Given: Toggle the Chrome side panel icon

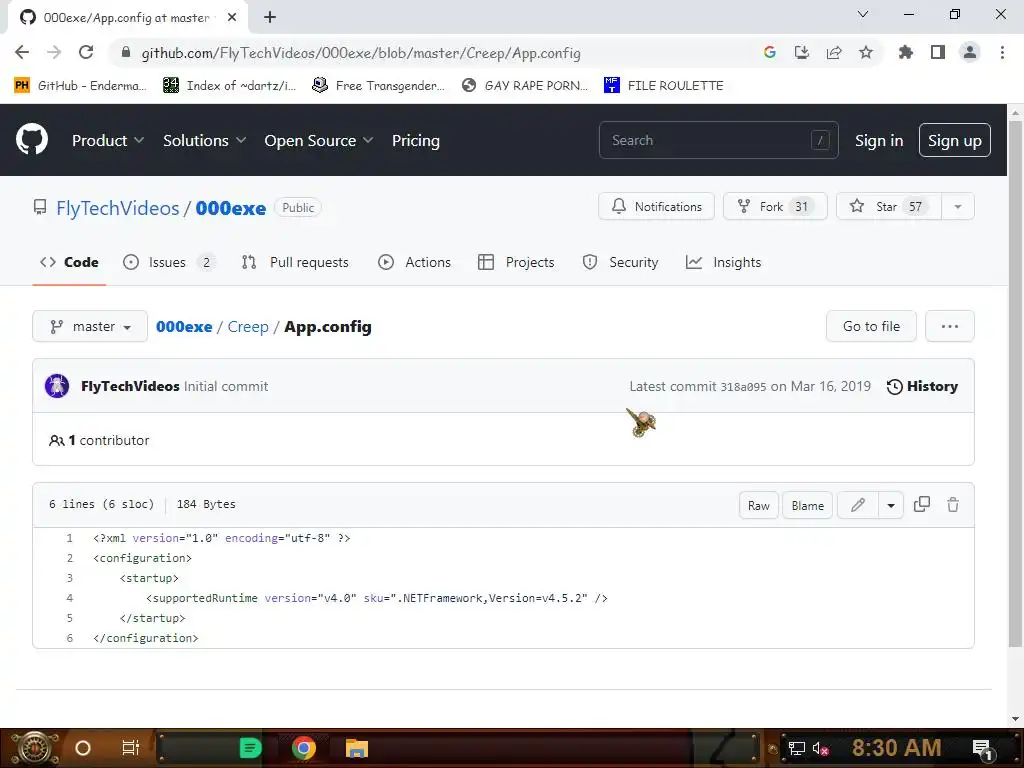Looking at the screenshot, I should coord(938,52).
